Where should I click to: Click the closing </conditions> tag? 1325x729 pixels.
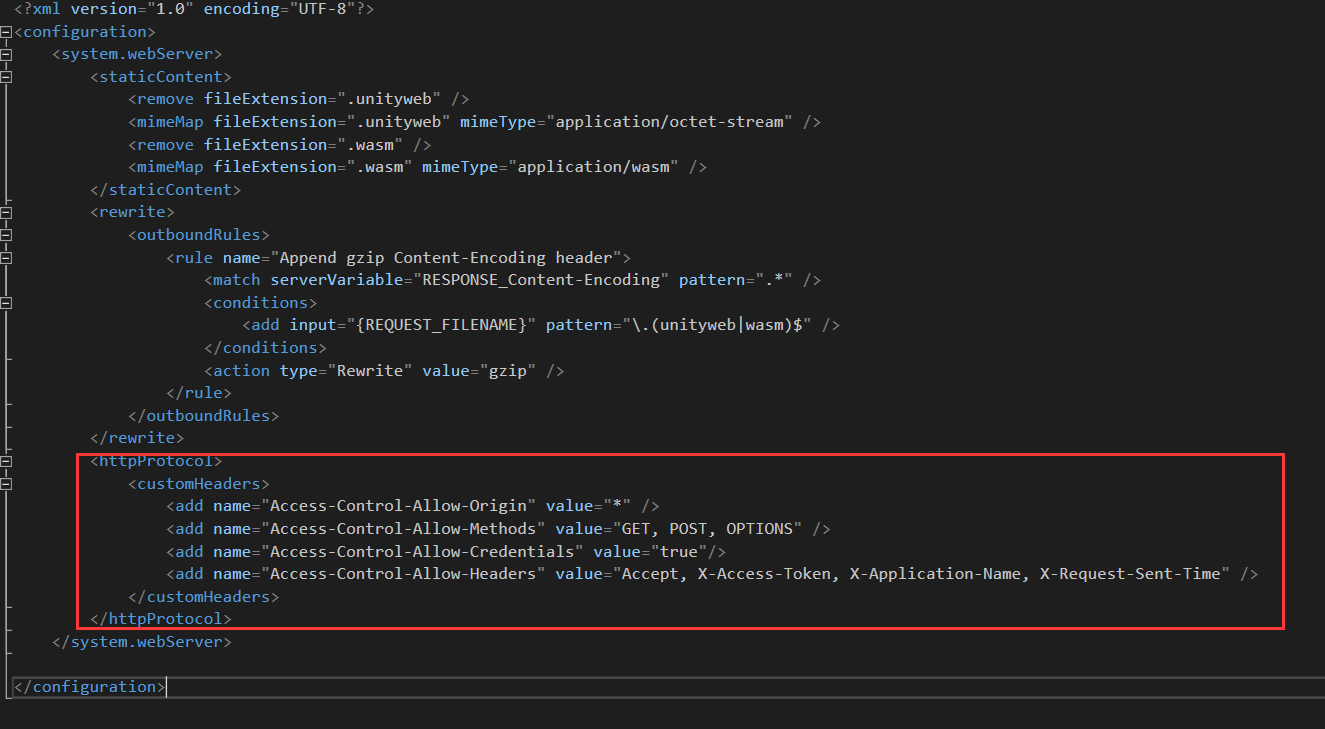(x=265, y=348)
